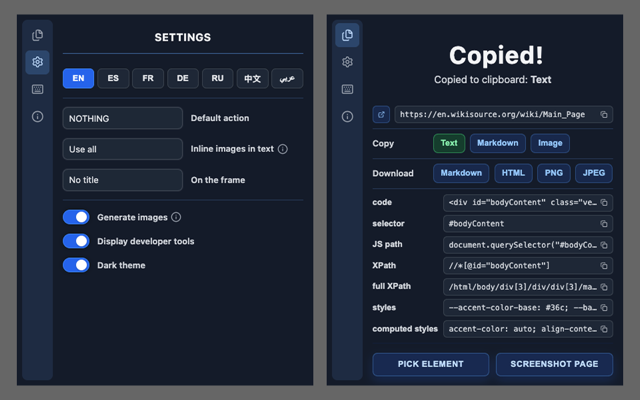Image resolution: width=640 pixels, height=400 pixels.
Task: Click the computed styles field accent-color
Action: point(528,329)
